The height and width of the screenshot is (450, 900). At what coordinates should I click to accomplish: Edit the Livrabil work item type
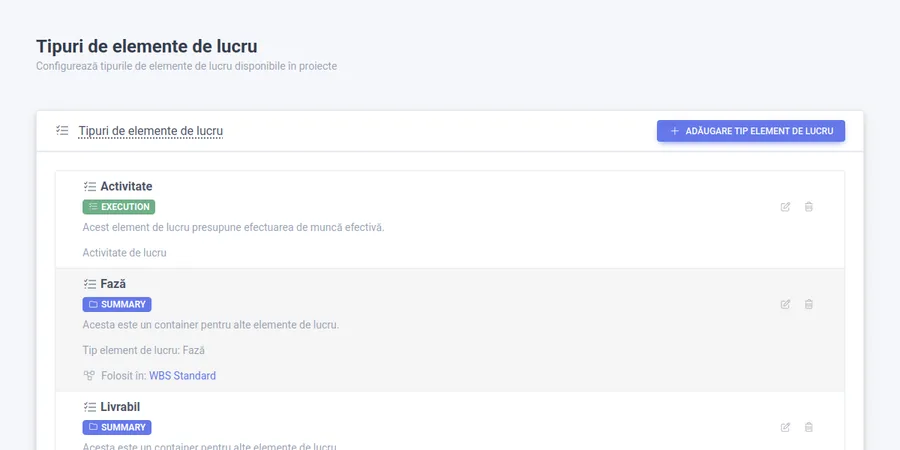[785, 427]
